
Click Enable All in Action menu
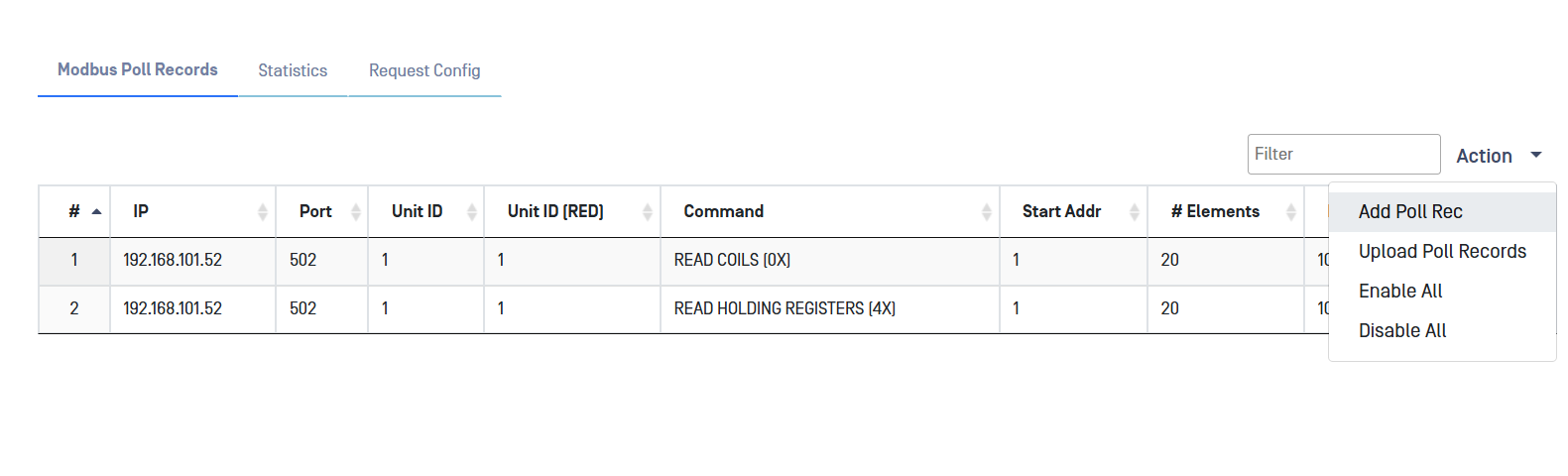pos(1400,291)
